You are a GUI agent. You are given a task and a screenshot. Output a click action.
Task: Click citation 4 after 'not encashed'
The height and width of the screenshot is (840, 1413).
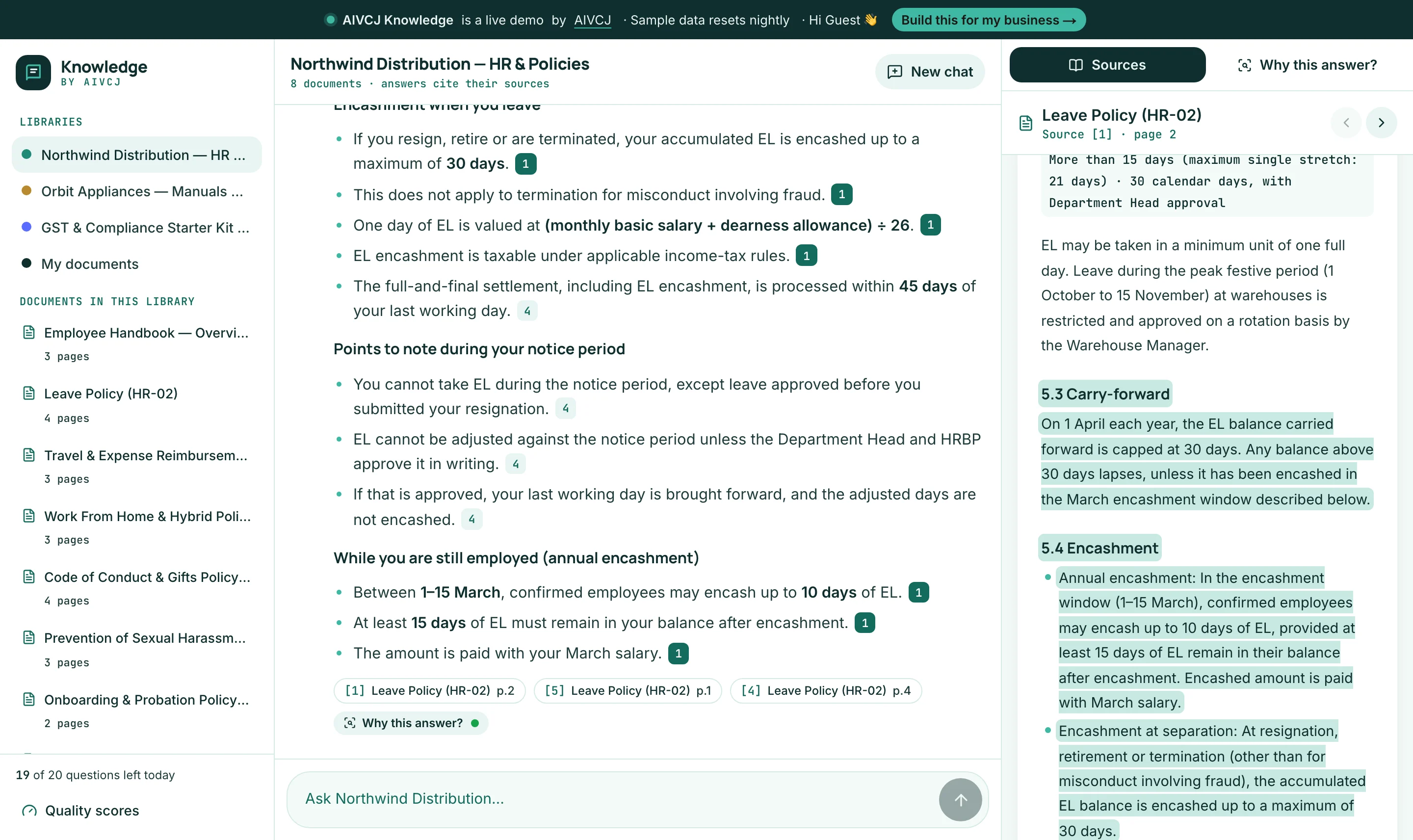pyautogui.click(x=472, y=519)
